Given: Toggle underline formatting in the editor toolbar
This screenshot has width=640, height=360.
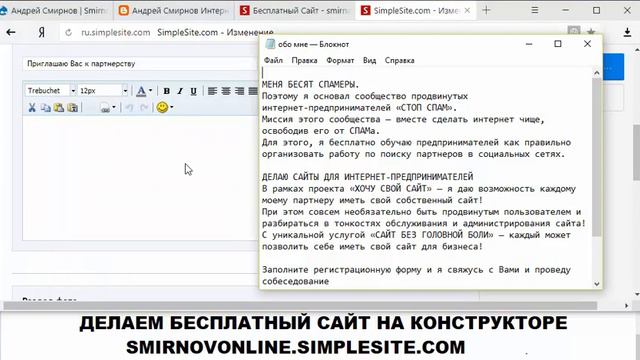Looking at the screenshot, I should coord(193,91).
